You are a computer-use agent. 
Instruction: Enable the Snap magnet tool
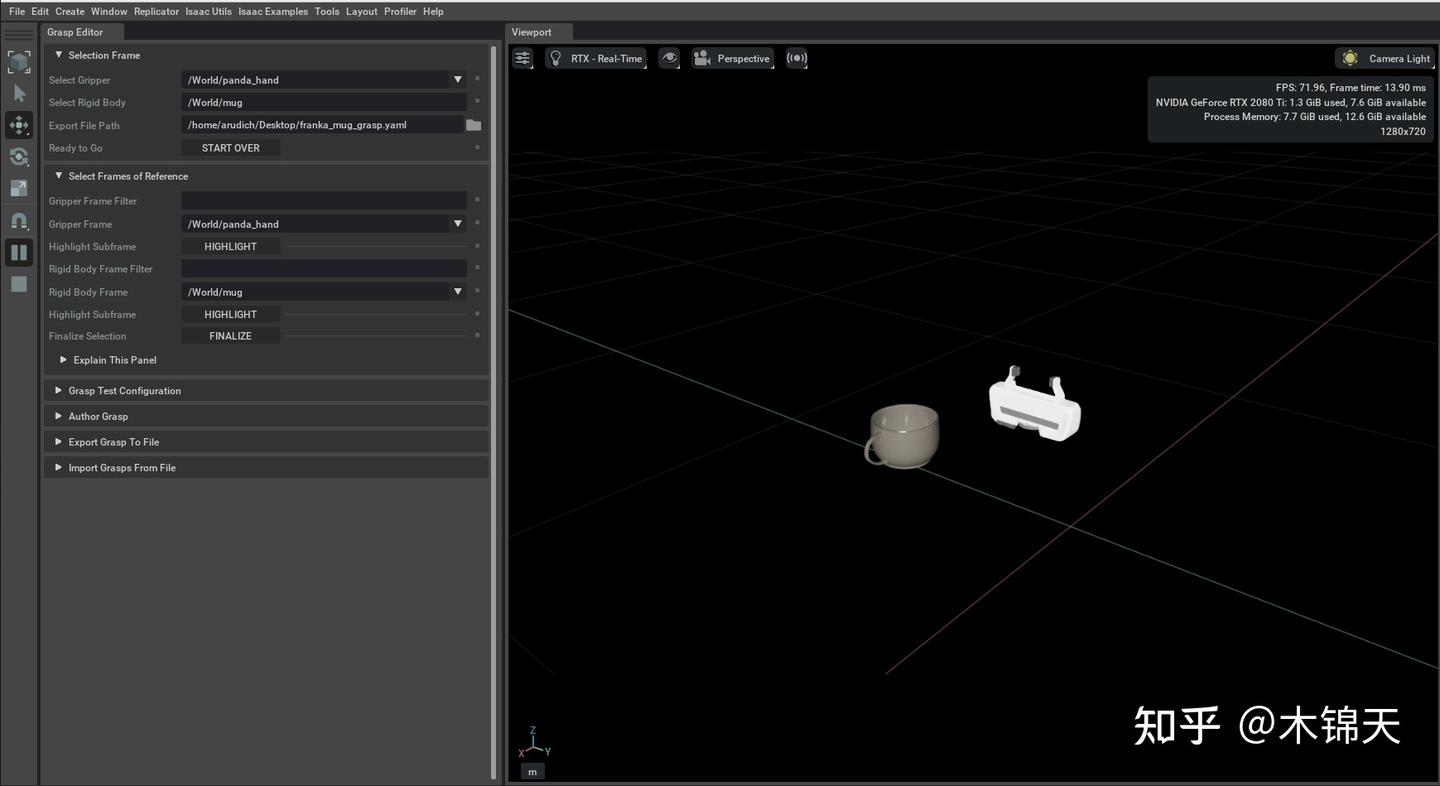click(x=19, y=220)
